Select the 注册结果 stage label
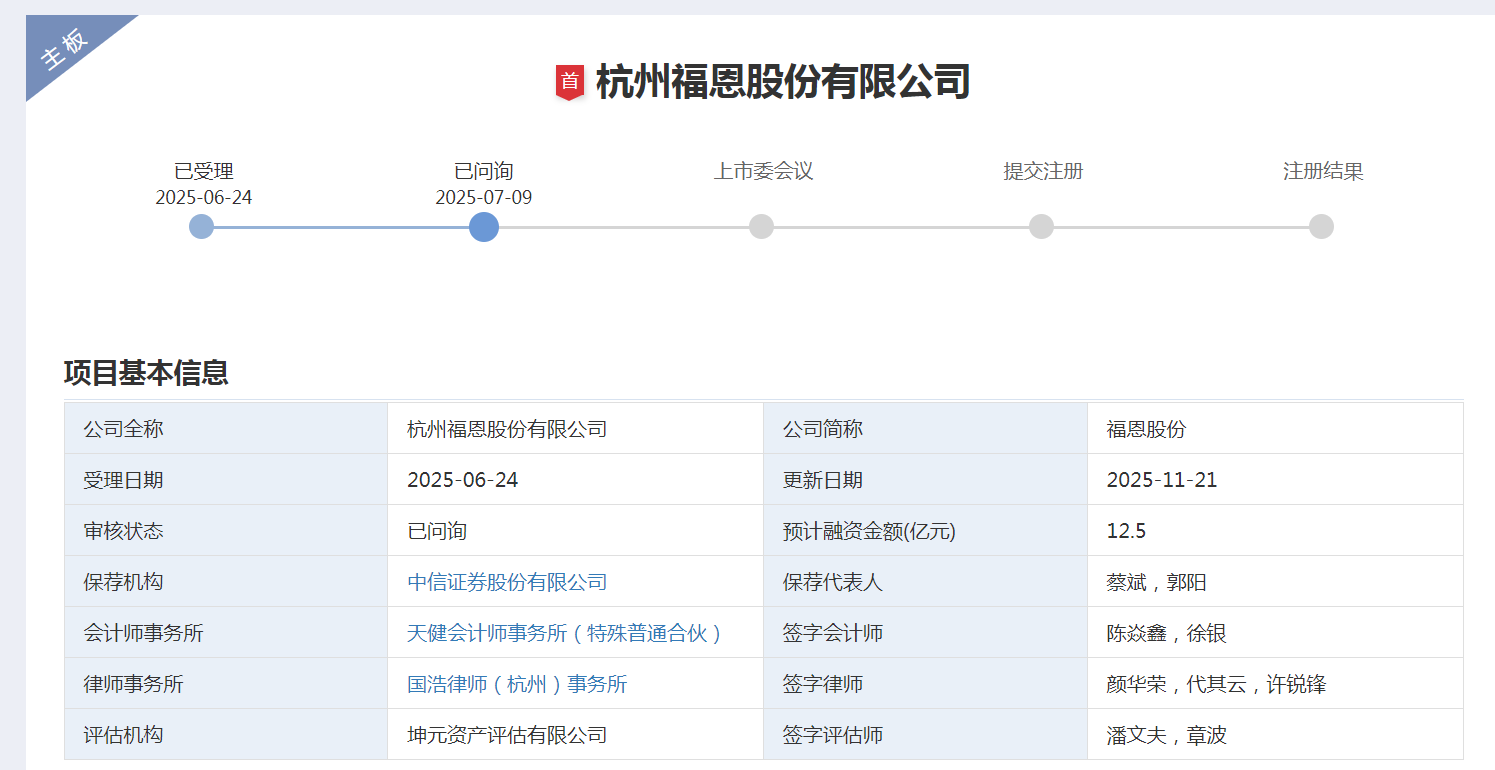The image size is (1495, 770). click(x=1322, y=170)
